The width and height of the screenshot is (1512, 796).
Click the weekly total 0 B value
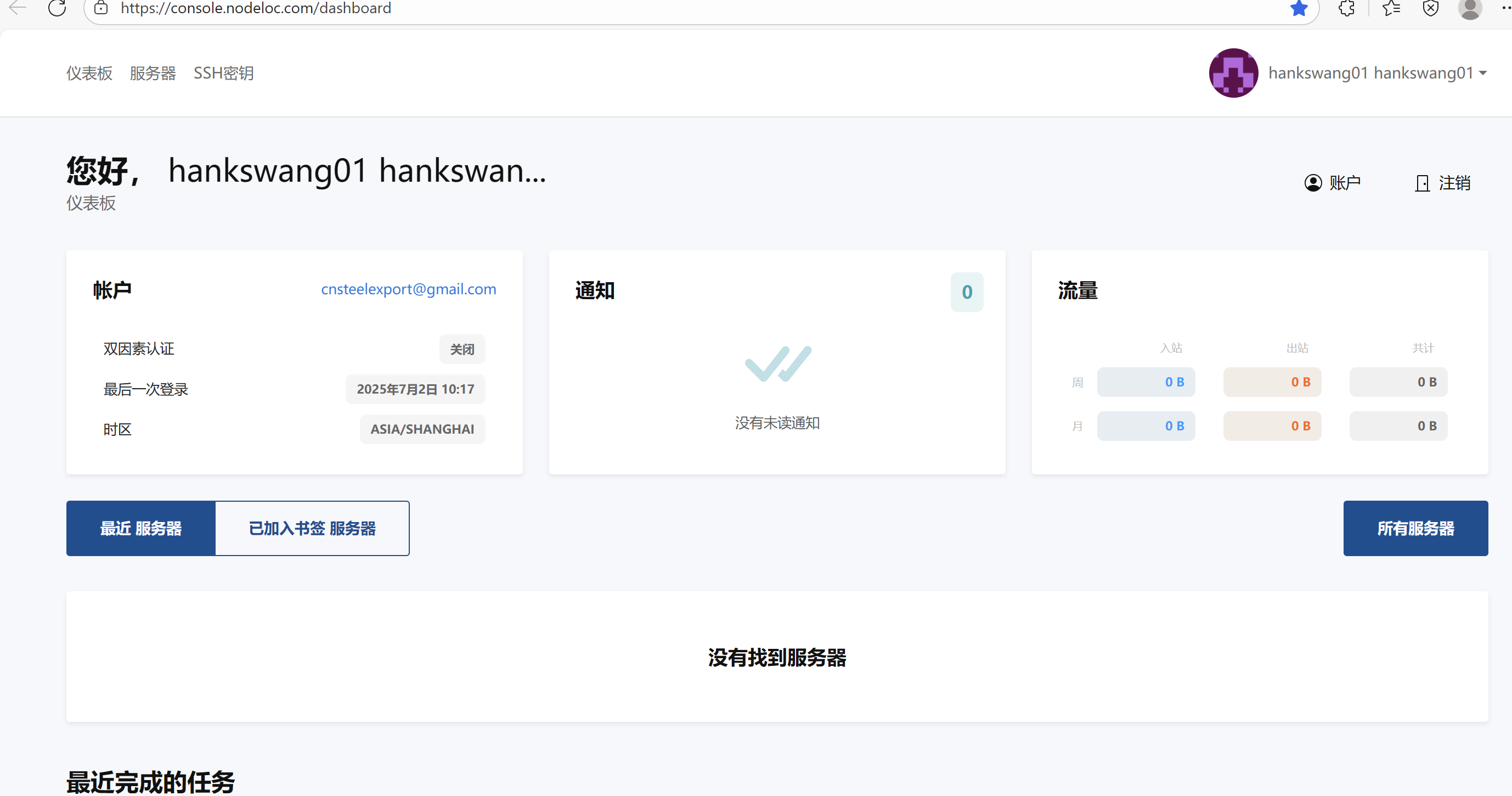pos(1398,383)
